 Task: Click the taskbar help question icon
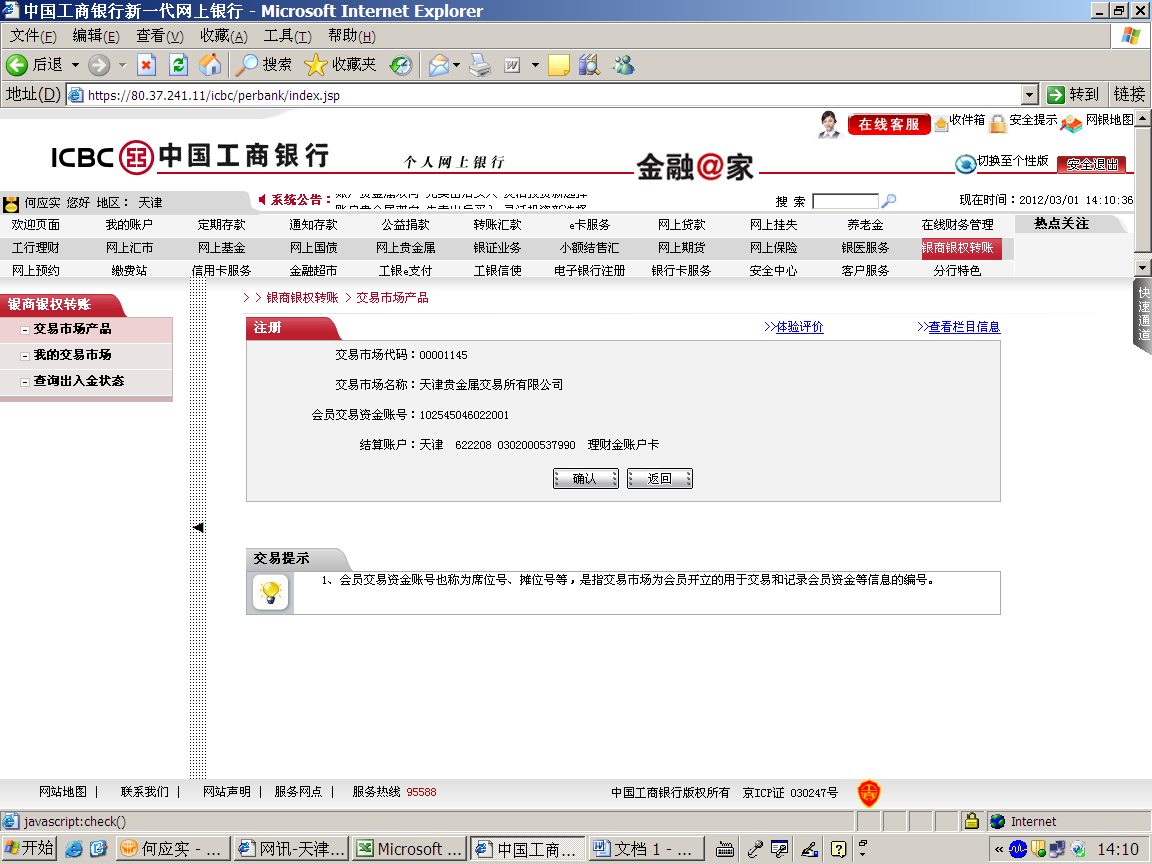[838, 849]
